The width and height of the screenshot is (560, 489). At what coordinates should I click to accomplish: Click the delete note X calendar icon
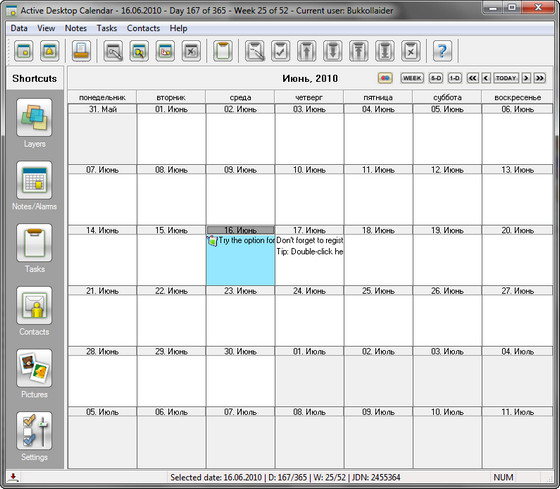191,51
